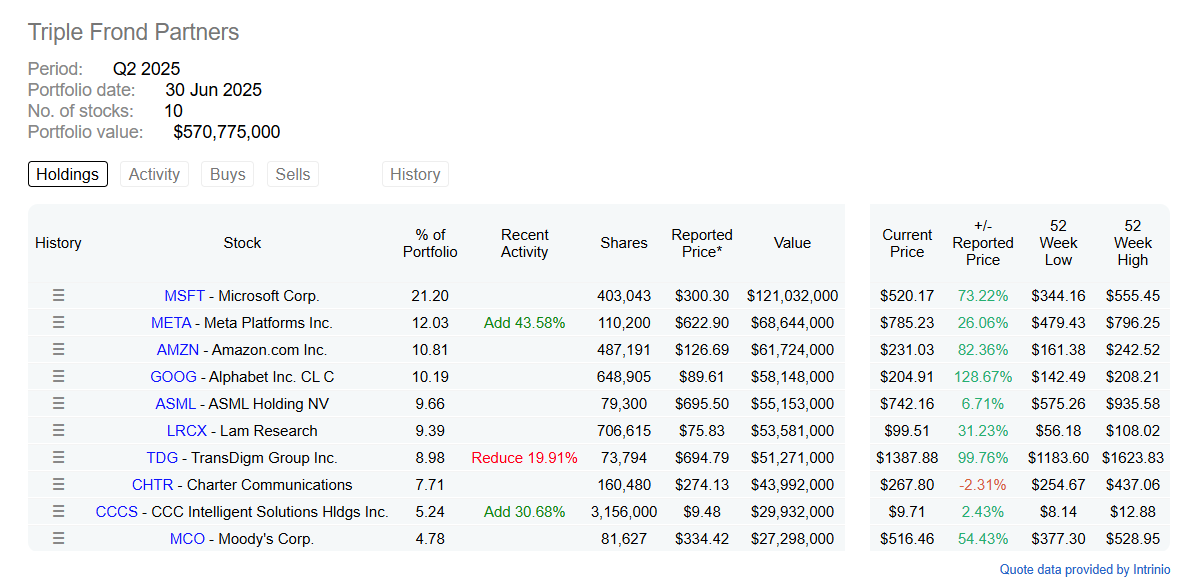
Task: Open the MSFT ticker link
Action: [184, 296]
